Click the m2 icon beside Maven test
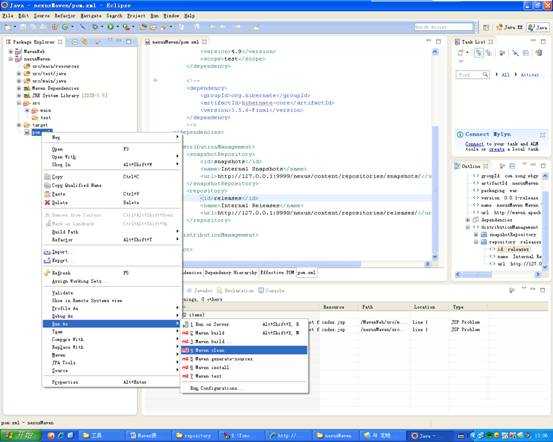553x442 pixels. click(186, 376)
